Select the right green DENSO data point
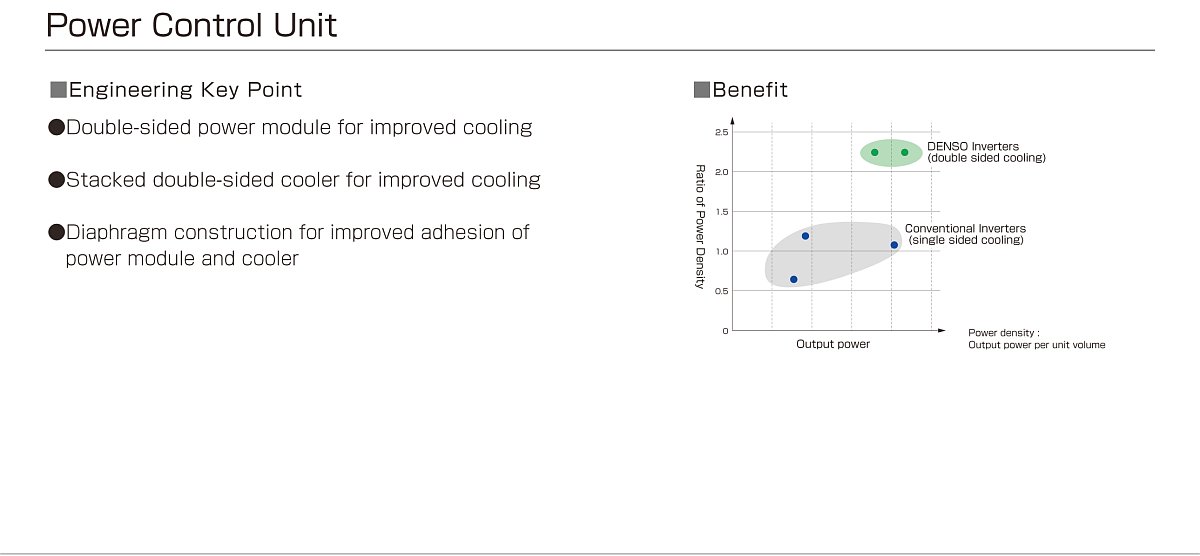Screen dimensions: 1200x556 point(904,152)
